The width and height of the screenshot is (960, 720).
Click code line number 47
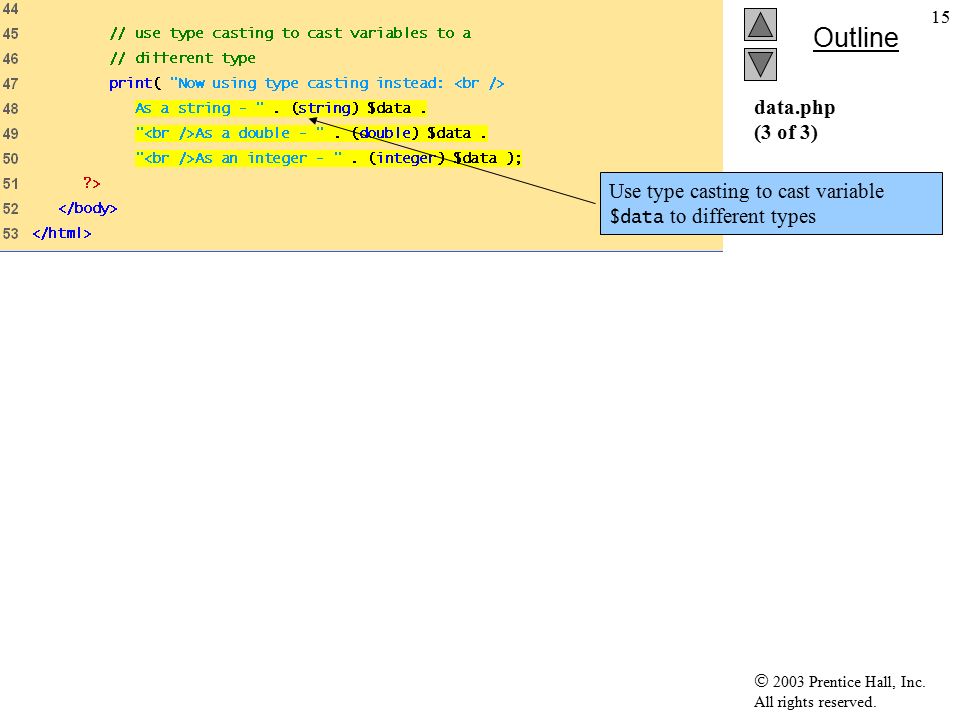(10, 83)
